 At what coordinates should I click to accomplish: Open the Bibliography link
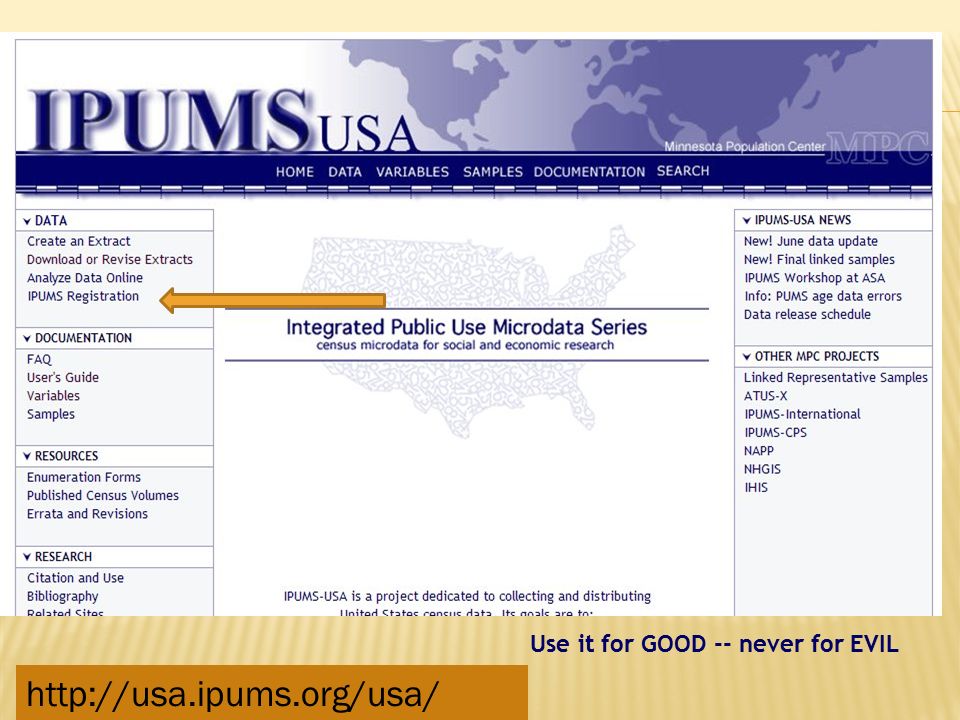pyautogui.click(x=62, y=596)
